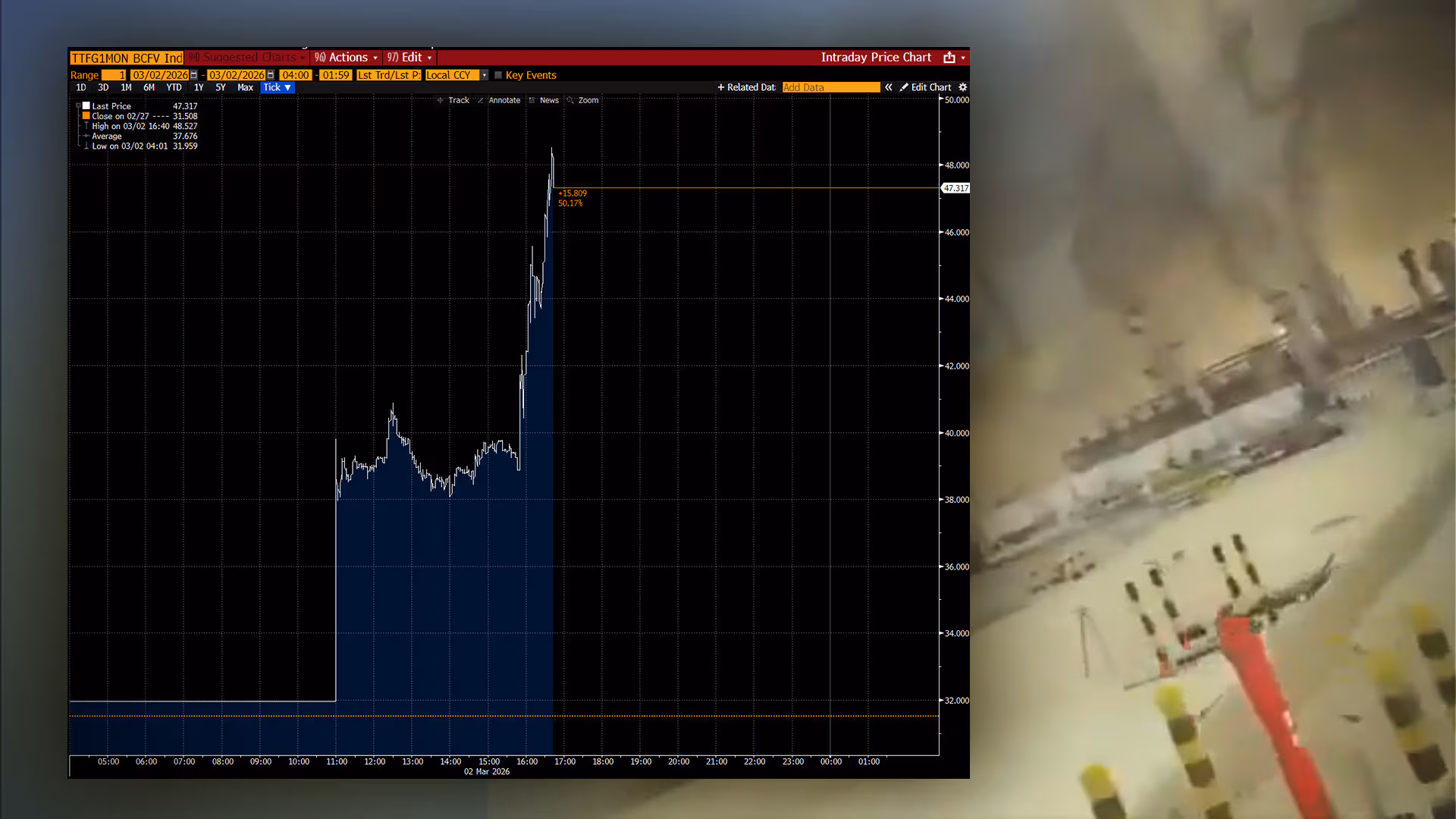This screenshot has height=819, width=1456.
Task: Click the Edit Chart pencil button
Action: 925,87
